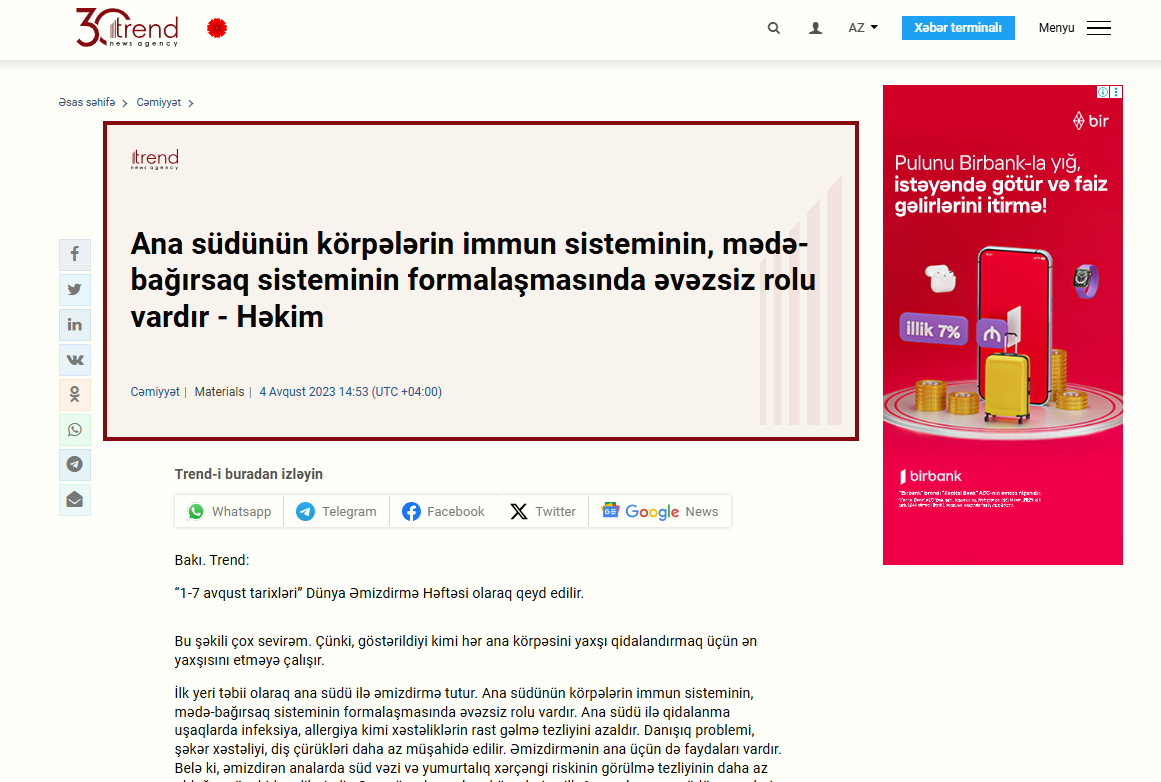Share on Odnoklassniki from sidebar
The height and width of the screenshot is (782, 1161).
click(75, 395)
